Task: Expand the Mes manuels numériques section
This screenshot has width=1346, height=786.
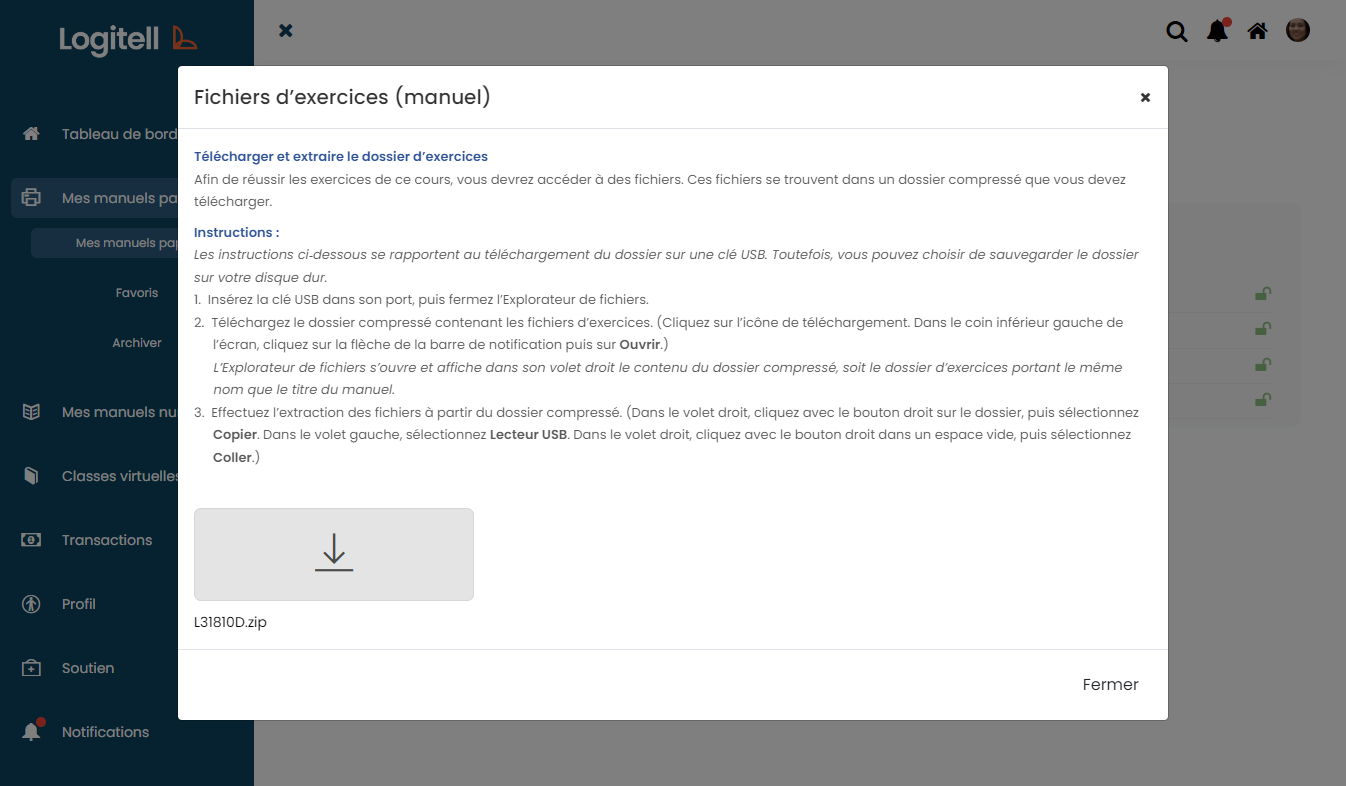Action: tap(31, 412)
